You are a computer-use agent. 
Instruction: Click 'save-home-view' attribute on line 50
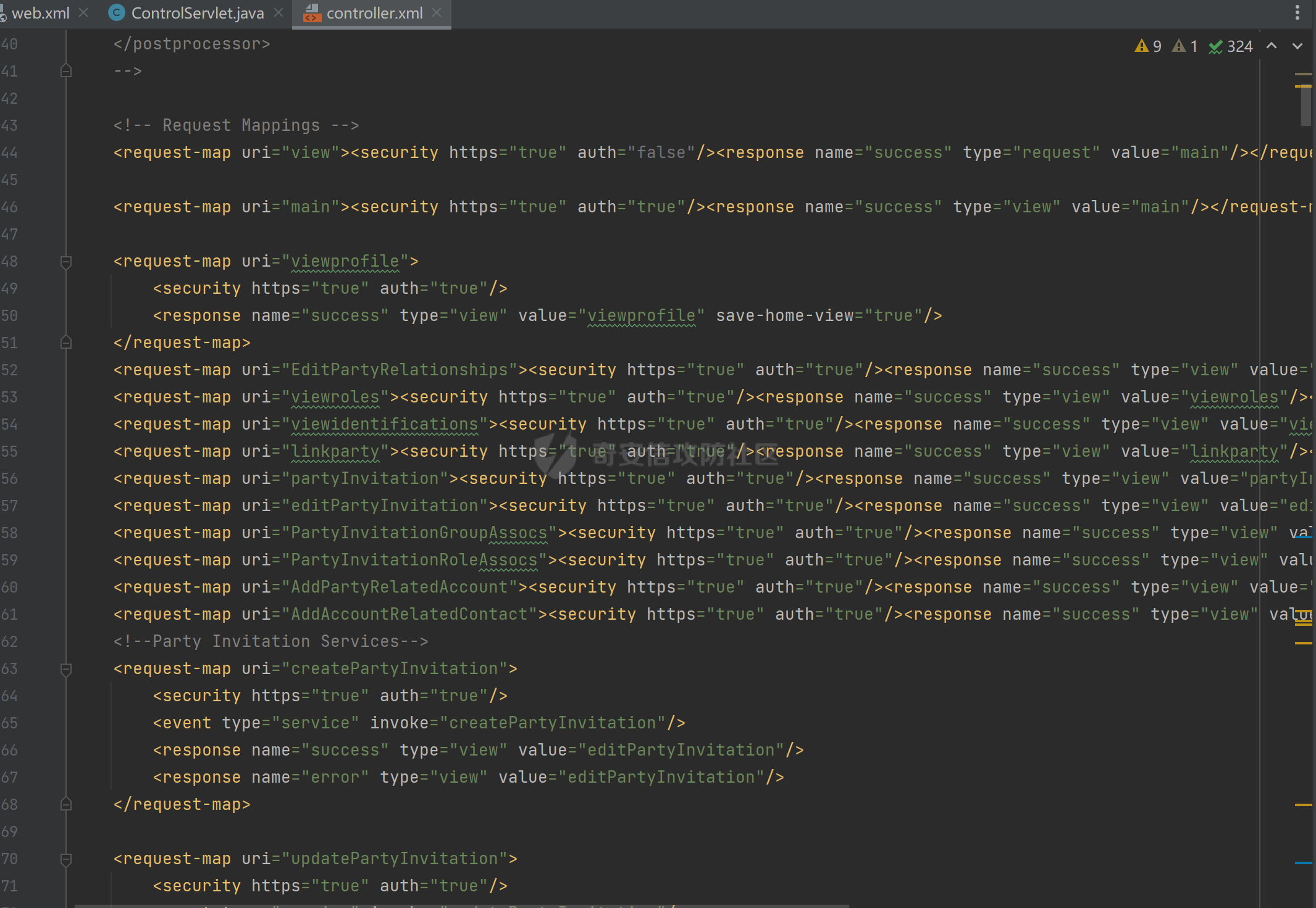(x=785, y=315)
